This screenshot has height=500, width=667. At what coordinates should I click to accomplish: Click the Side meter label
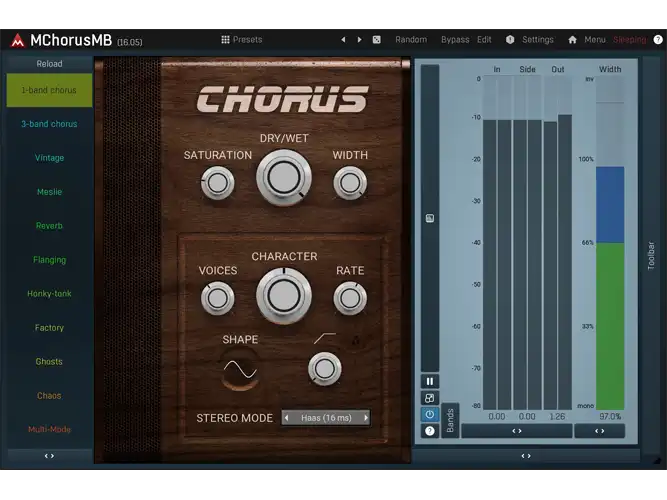tap(527, 69)
